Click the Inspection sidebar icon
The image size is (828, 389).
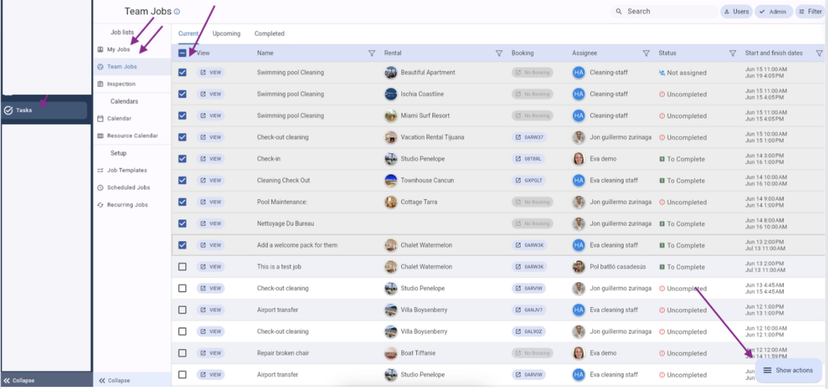click(100, 84)
